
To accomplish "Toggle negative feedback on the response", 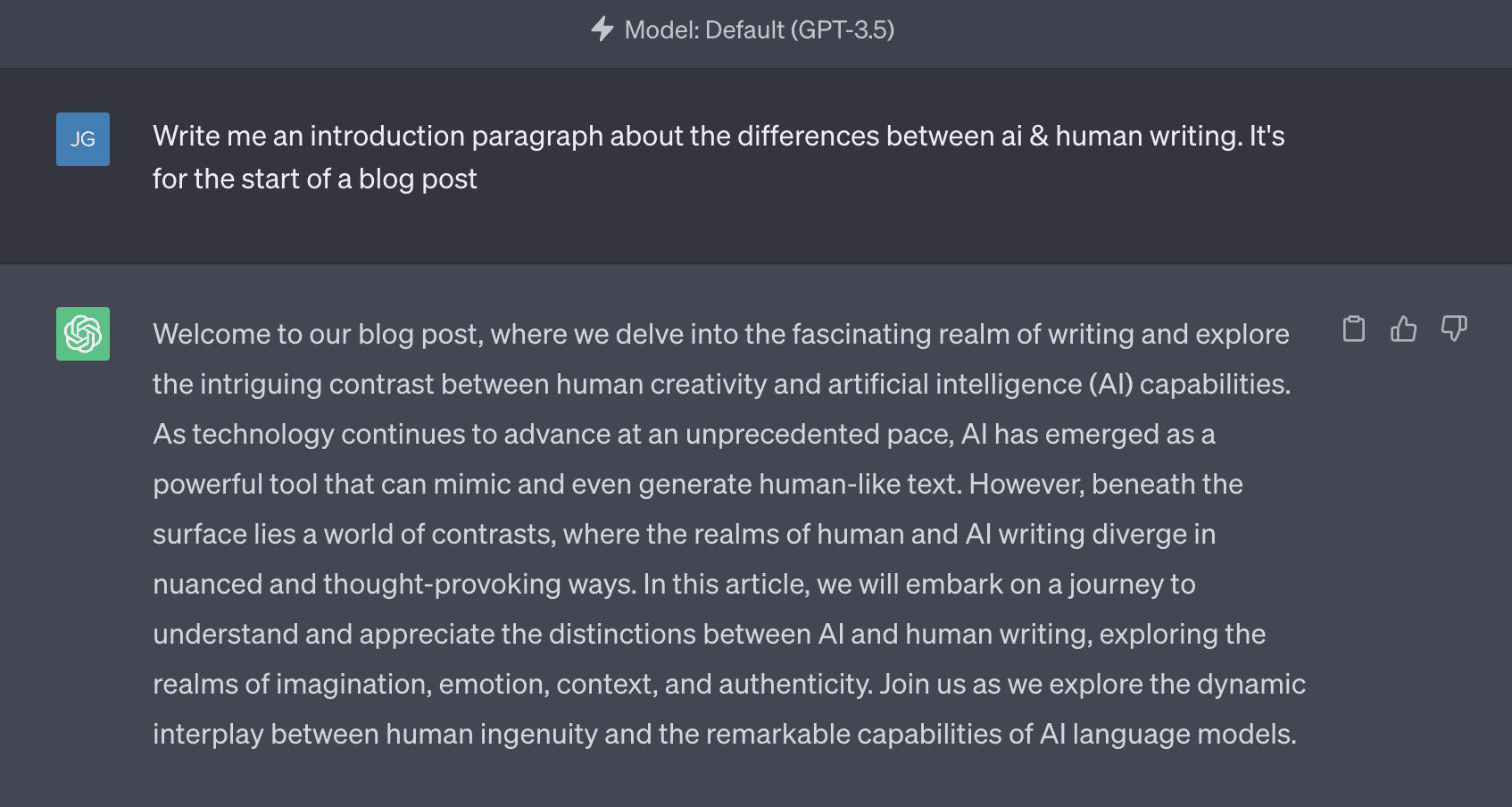I will [1454, 329].
